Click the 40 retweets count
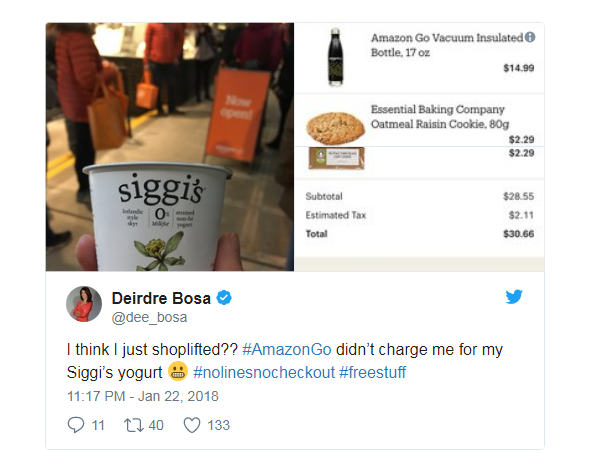This screenshot has width=615, height=453. click(156, 425)
